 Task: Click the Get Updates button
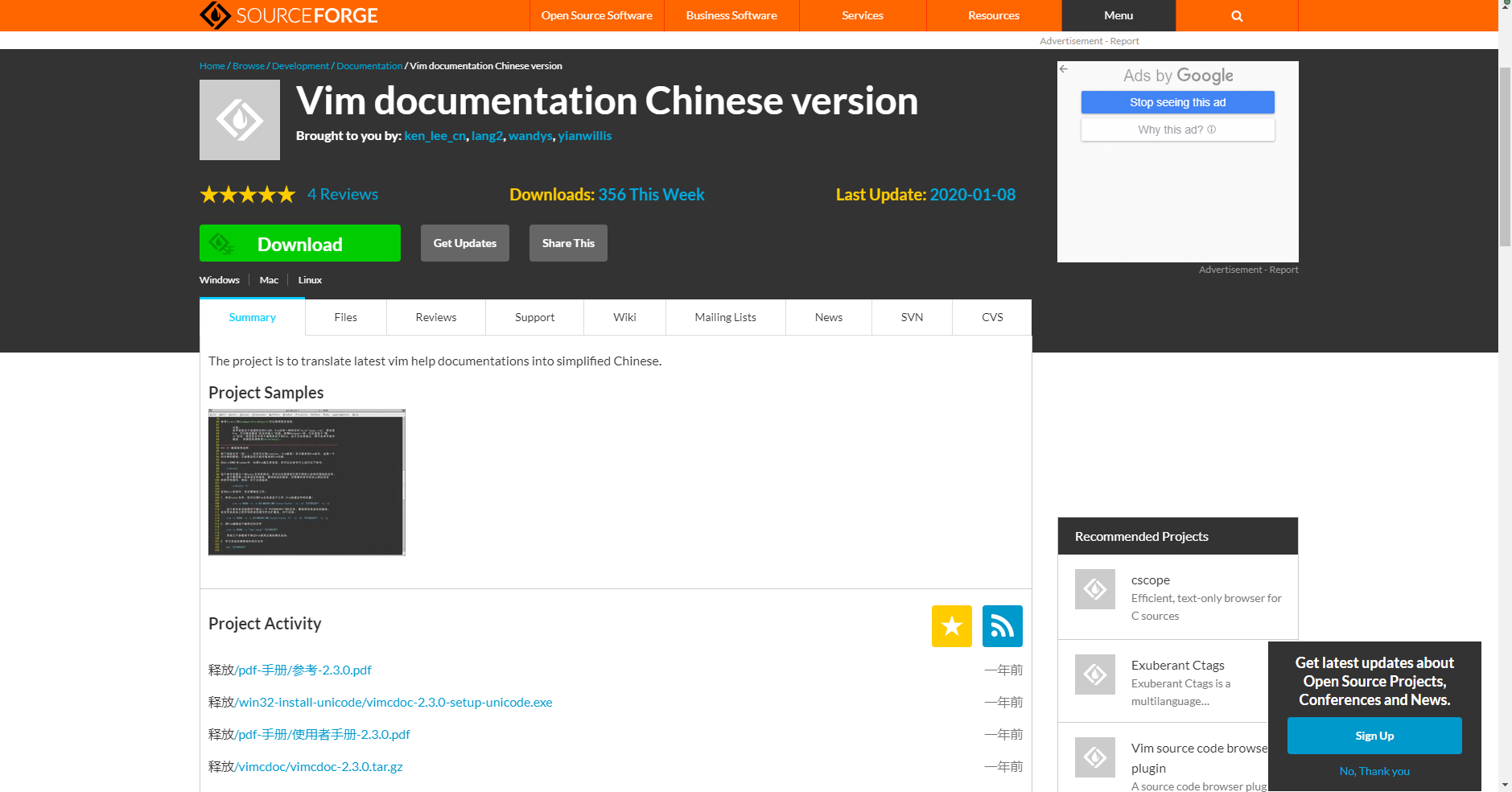pyautogui.click(x=465, y=243)
